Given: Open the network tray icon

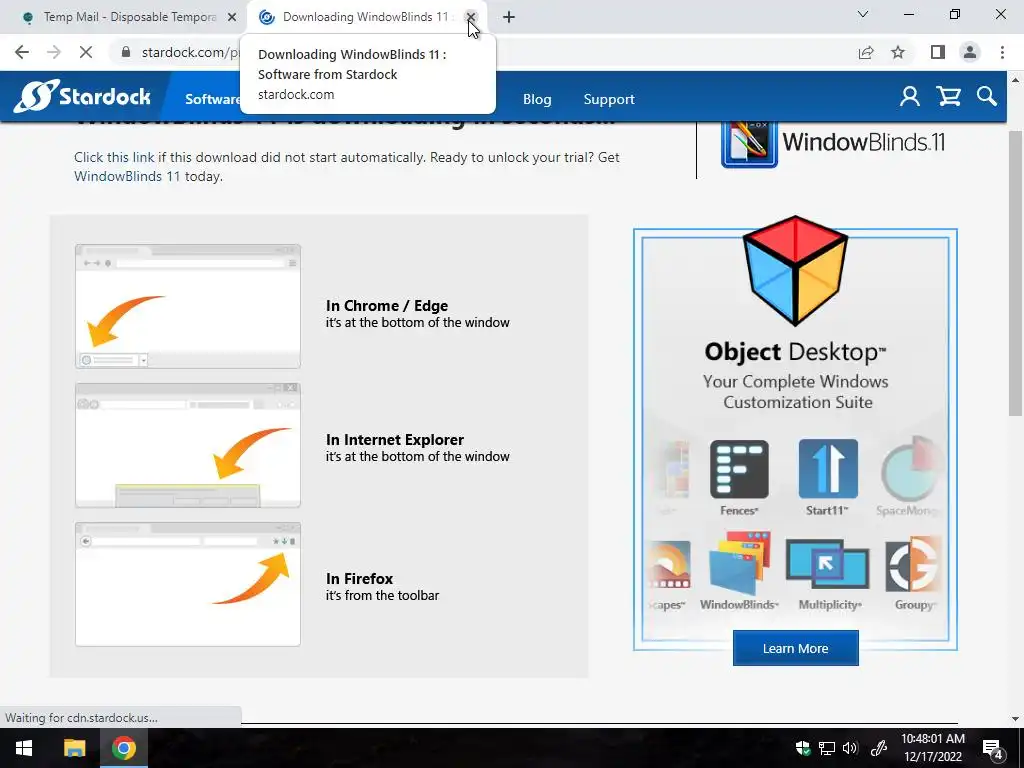Looking at the screenshot, I should click(x=827, y=748).
